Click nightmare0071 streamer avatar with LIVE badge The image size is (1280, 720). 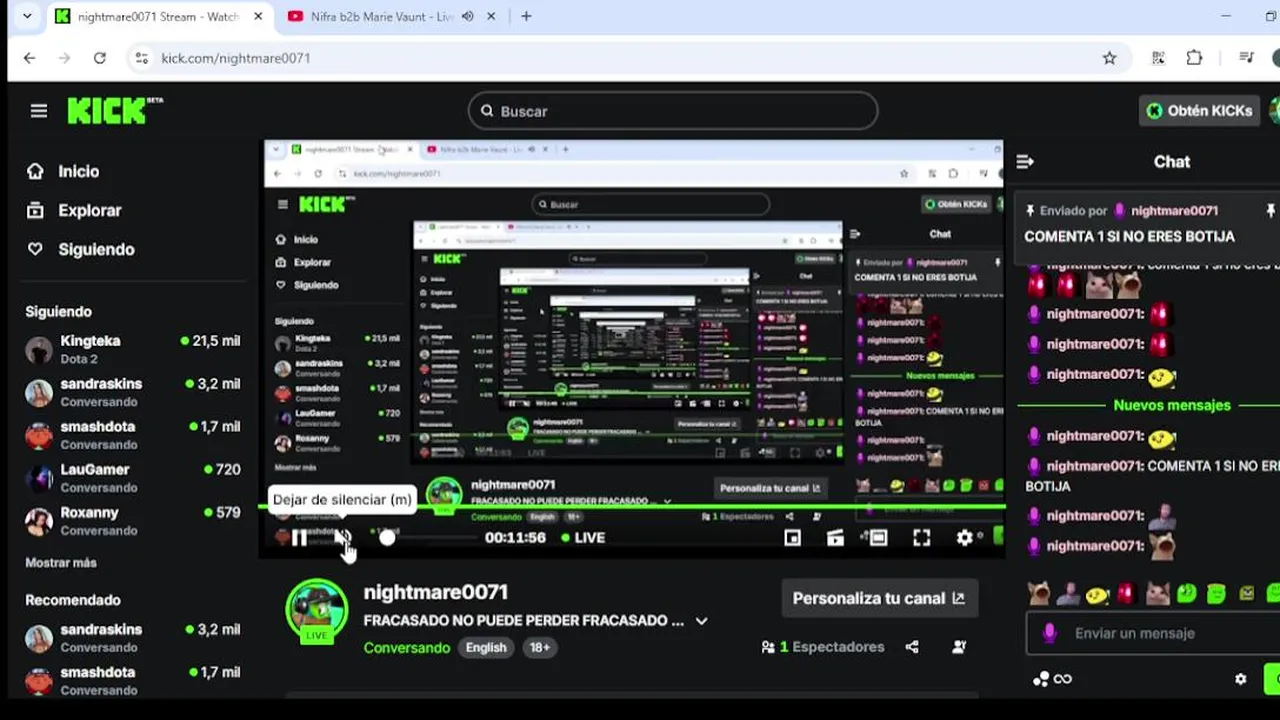(316, 610)
